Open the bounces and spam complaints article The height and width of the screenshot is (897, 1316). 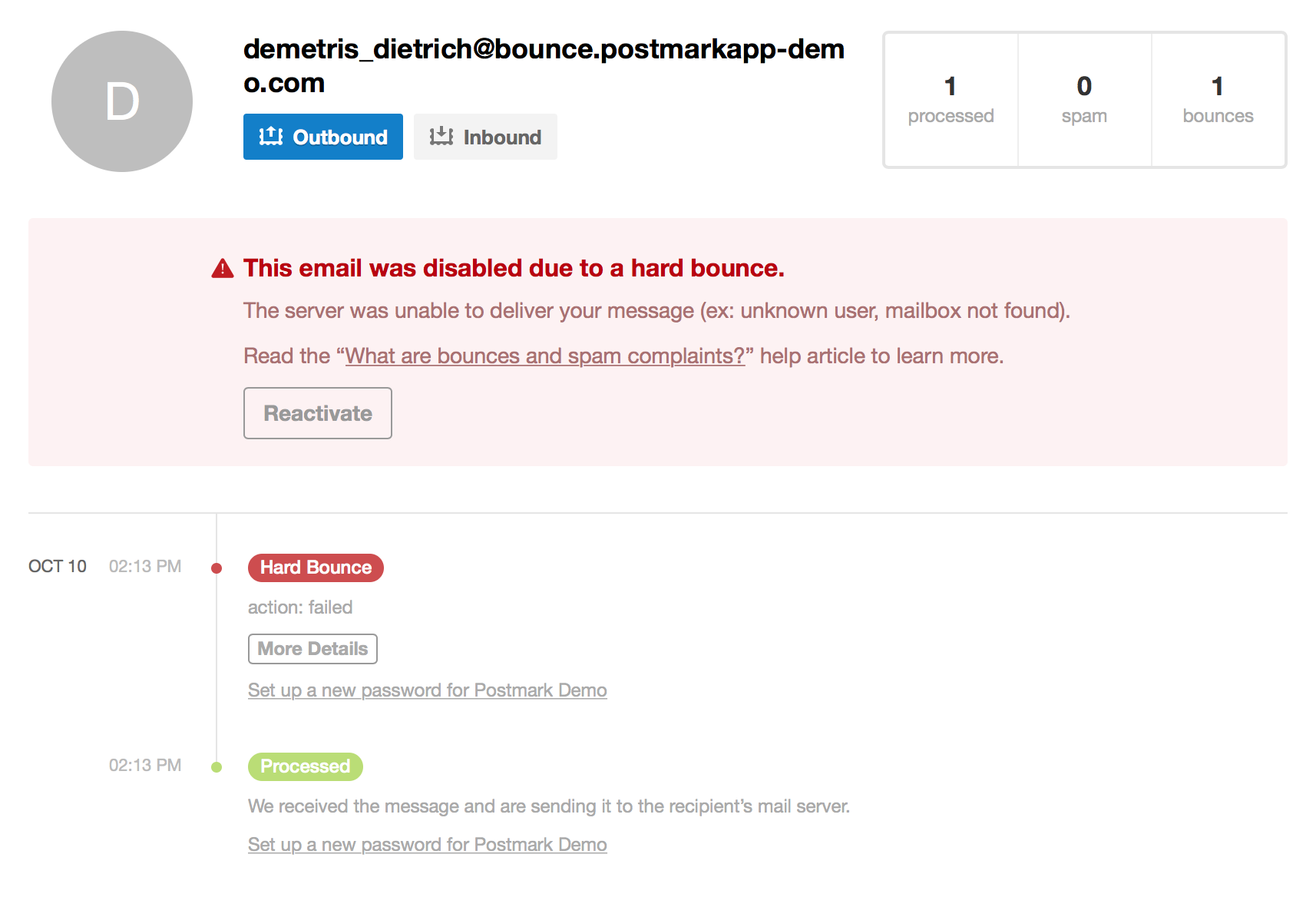point(545,356)
